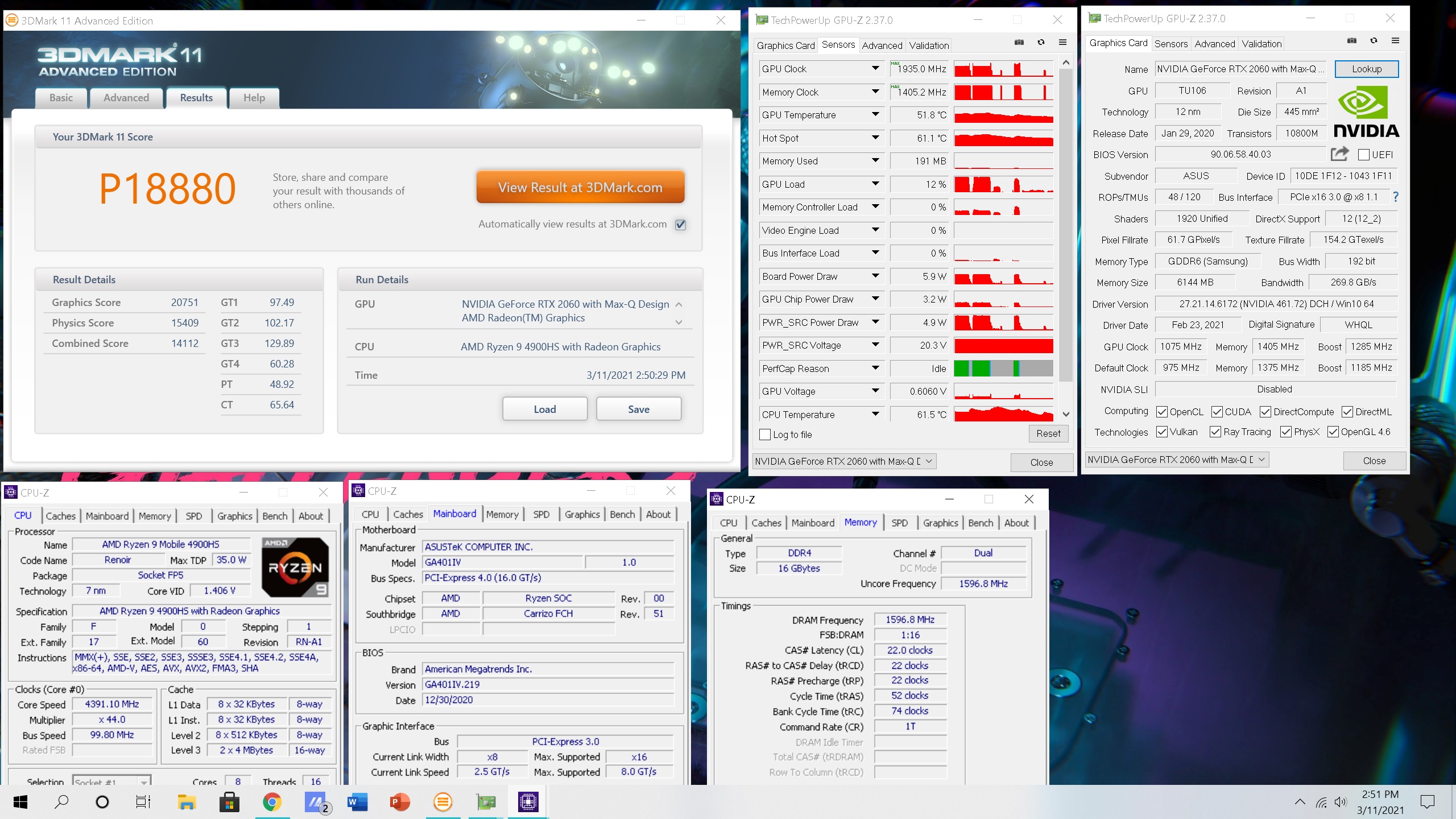Click the NVIDIA logo in GPU-Z

pos(1366,111)
